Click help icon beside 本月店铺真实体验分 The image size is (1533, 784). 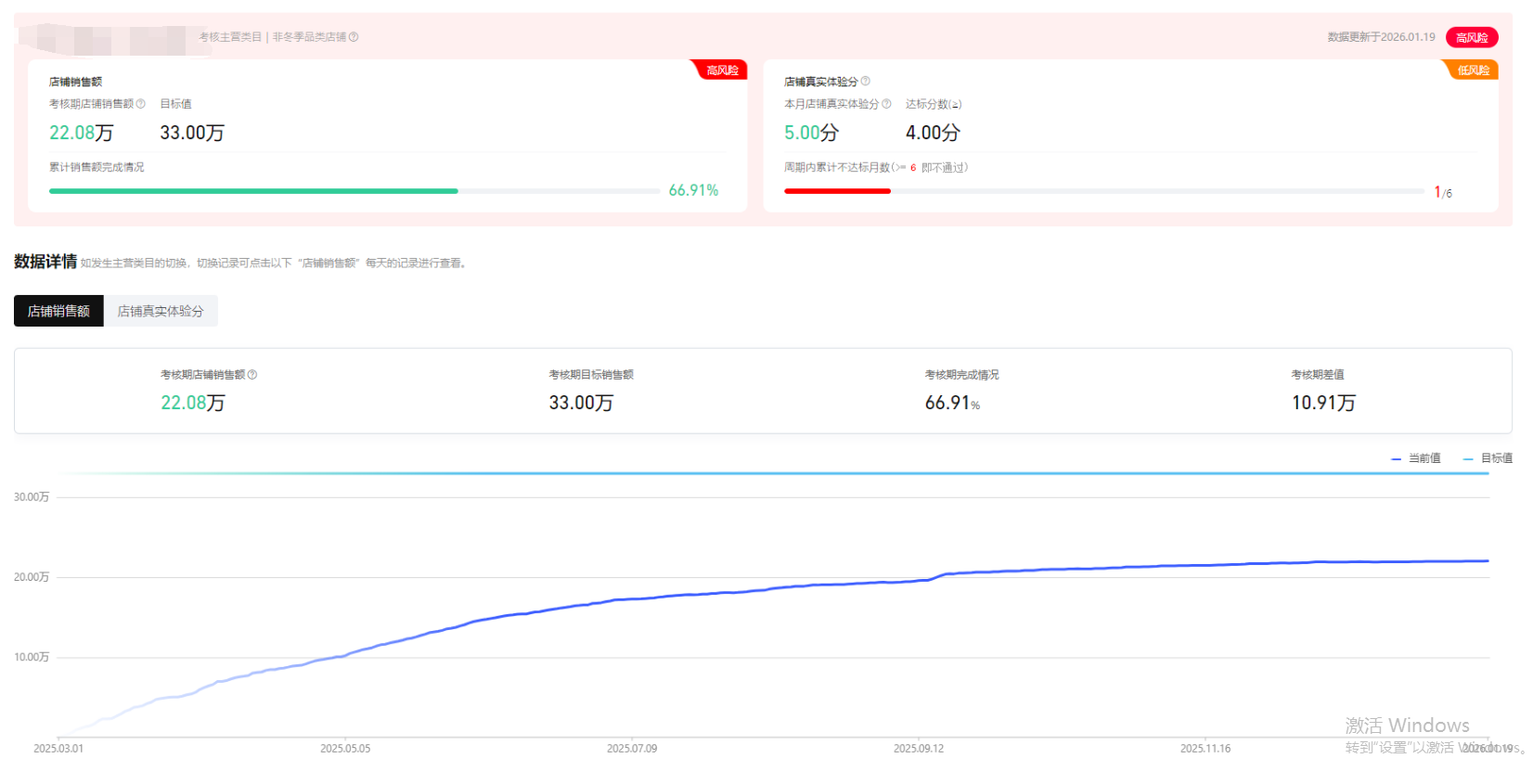click(x=886, y=104)
